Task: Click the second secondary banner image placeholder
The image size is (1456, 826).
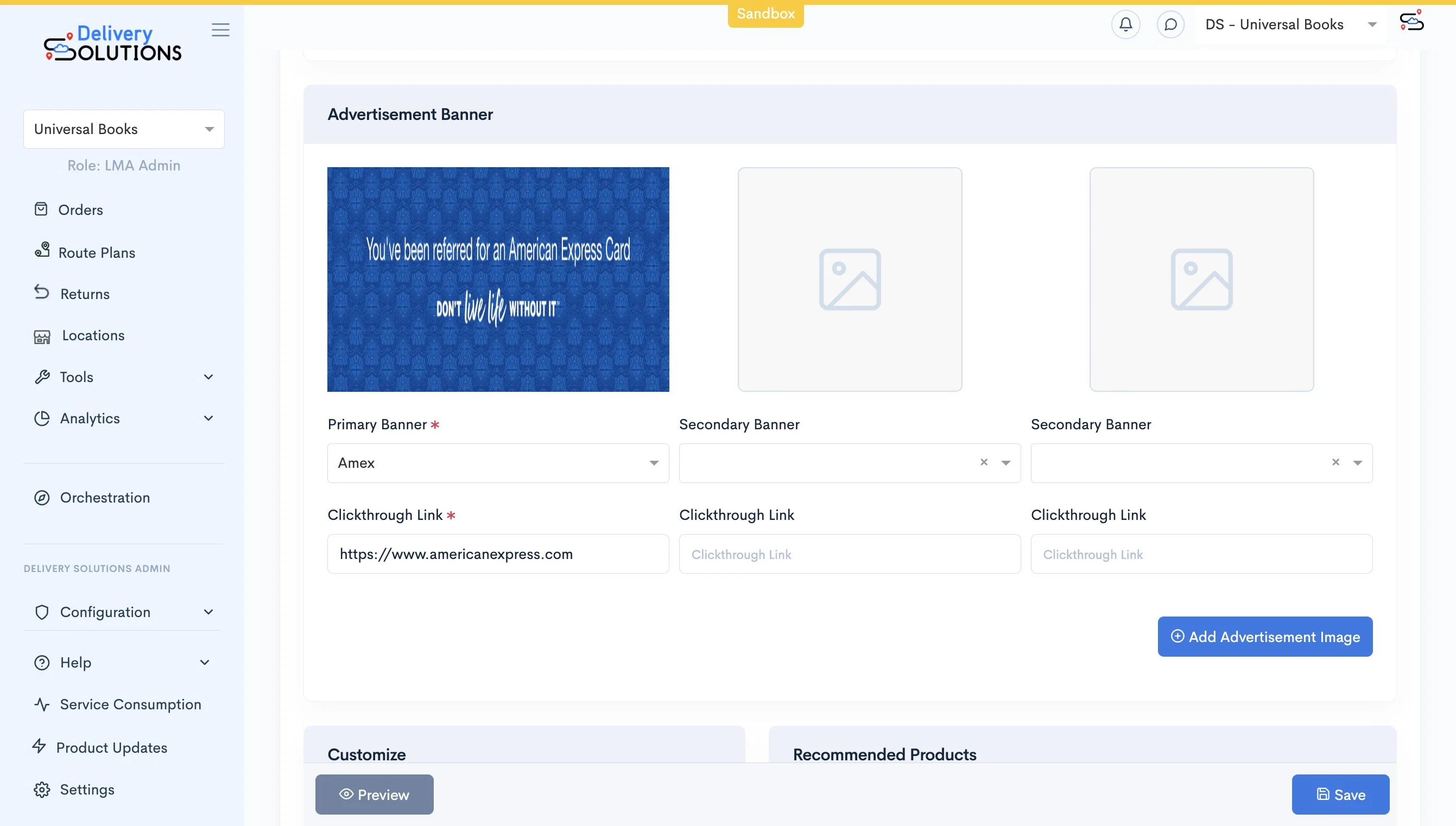Action: (x=1202, y=279)
